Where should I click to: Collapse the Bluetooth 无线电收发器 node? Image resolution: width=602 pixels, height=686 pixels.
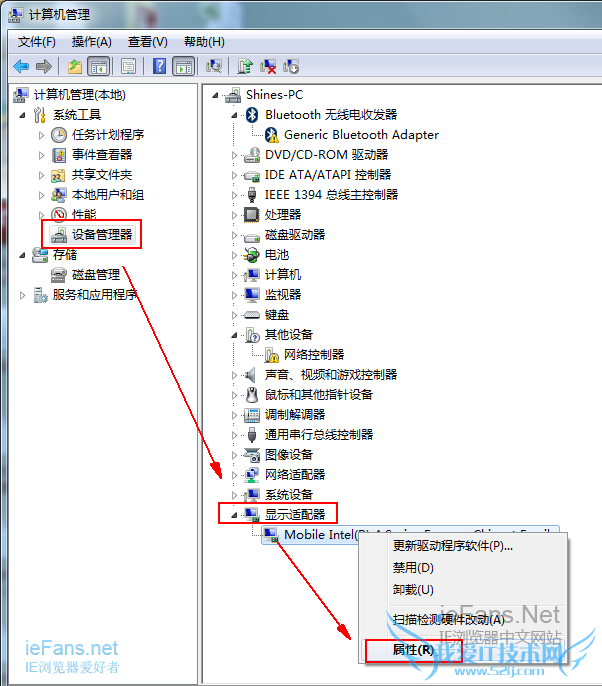click(234, 116)
